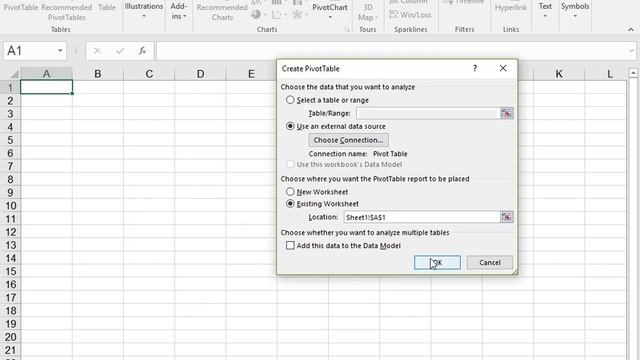Screen dimensions: 640x360
Task: Click OK in the Create PivotTable dialog
Action: point(437,262)
